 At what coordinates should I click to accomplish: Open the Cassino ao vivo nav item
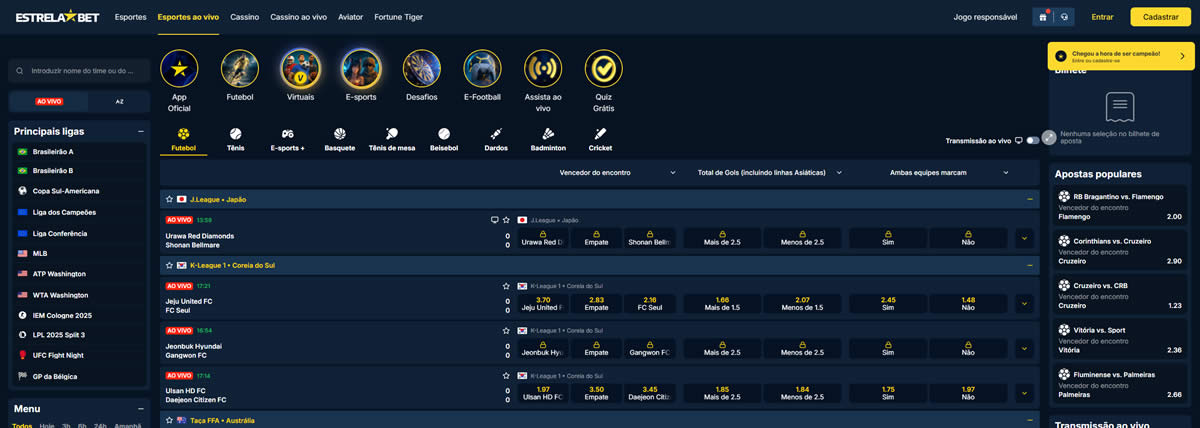coord(298,17)
